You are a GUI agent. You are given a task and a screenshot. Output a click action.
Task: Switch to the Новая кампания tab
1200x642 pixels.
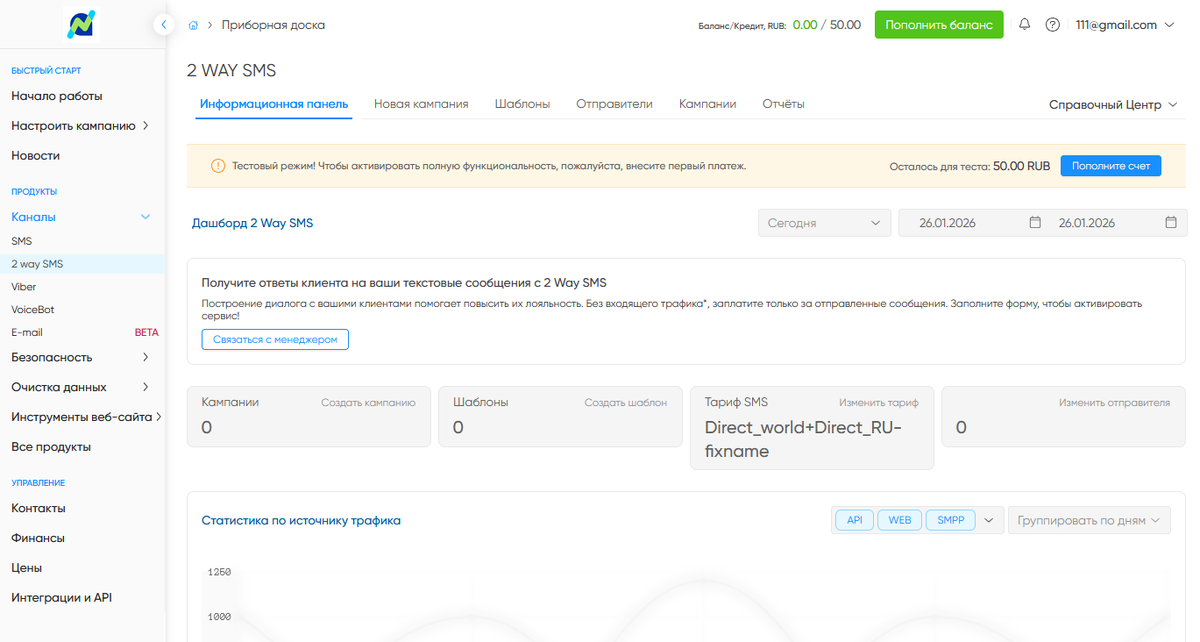(x=421, y=104)
